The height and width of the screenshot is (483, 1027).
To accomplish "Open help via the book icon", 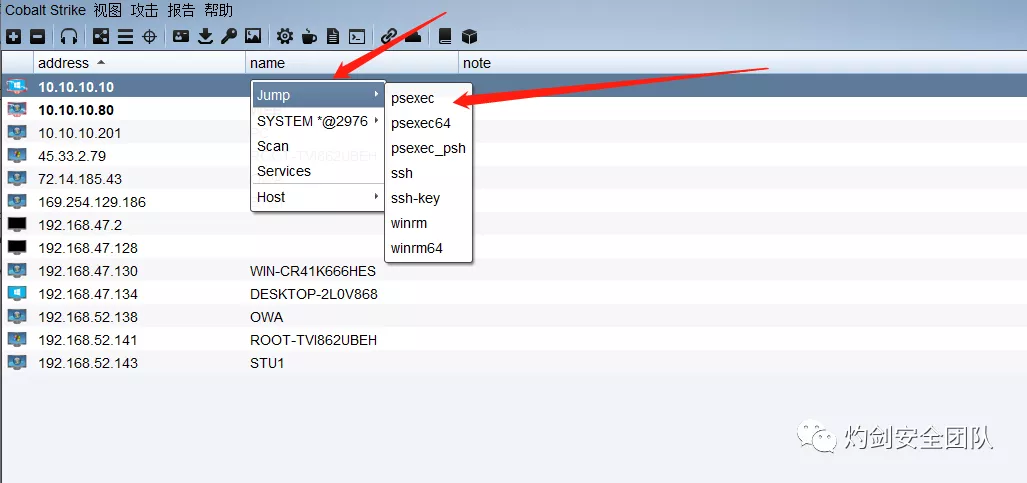I will click(445, 36).
